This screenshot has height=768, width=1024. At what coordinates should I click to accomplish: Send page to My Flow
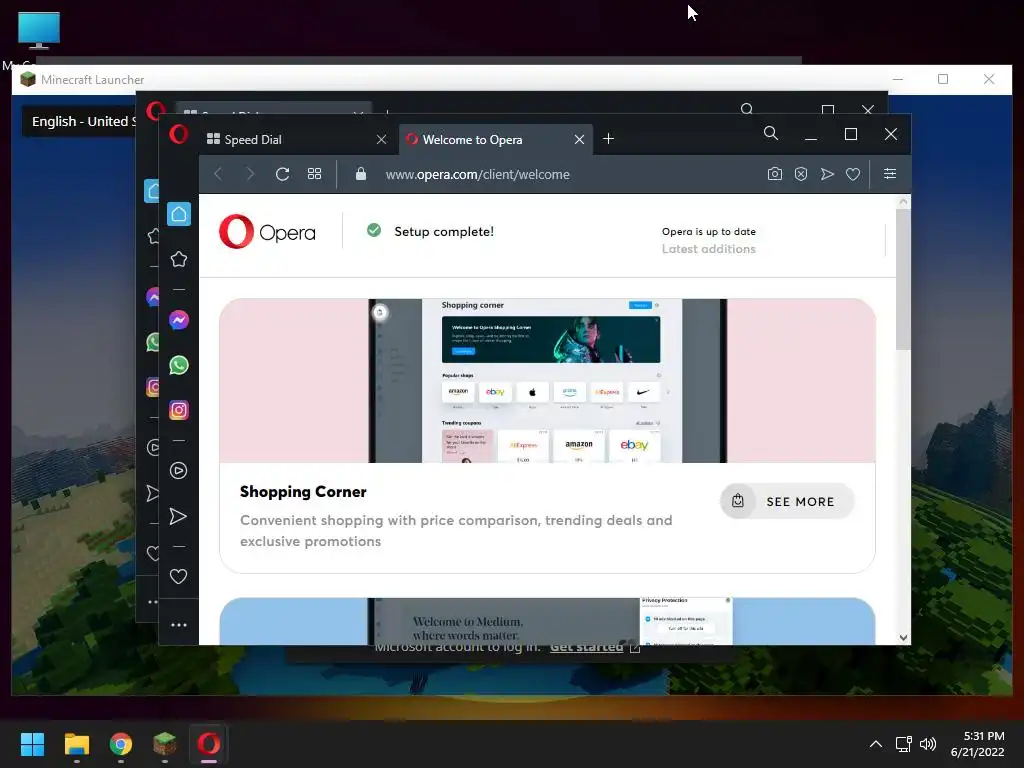(827, 174)
